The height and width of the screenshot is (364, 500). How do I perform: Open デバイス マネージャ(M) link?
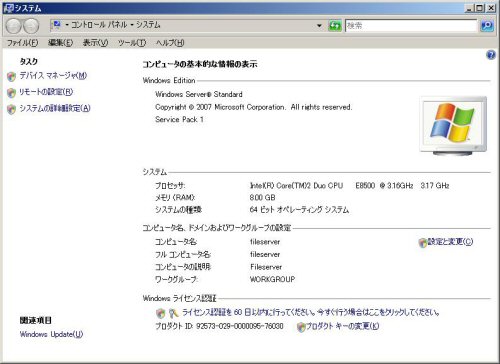pyautogui.click(x=53, y=76)
